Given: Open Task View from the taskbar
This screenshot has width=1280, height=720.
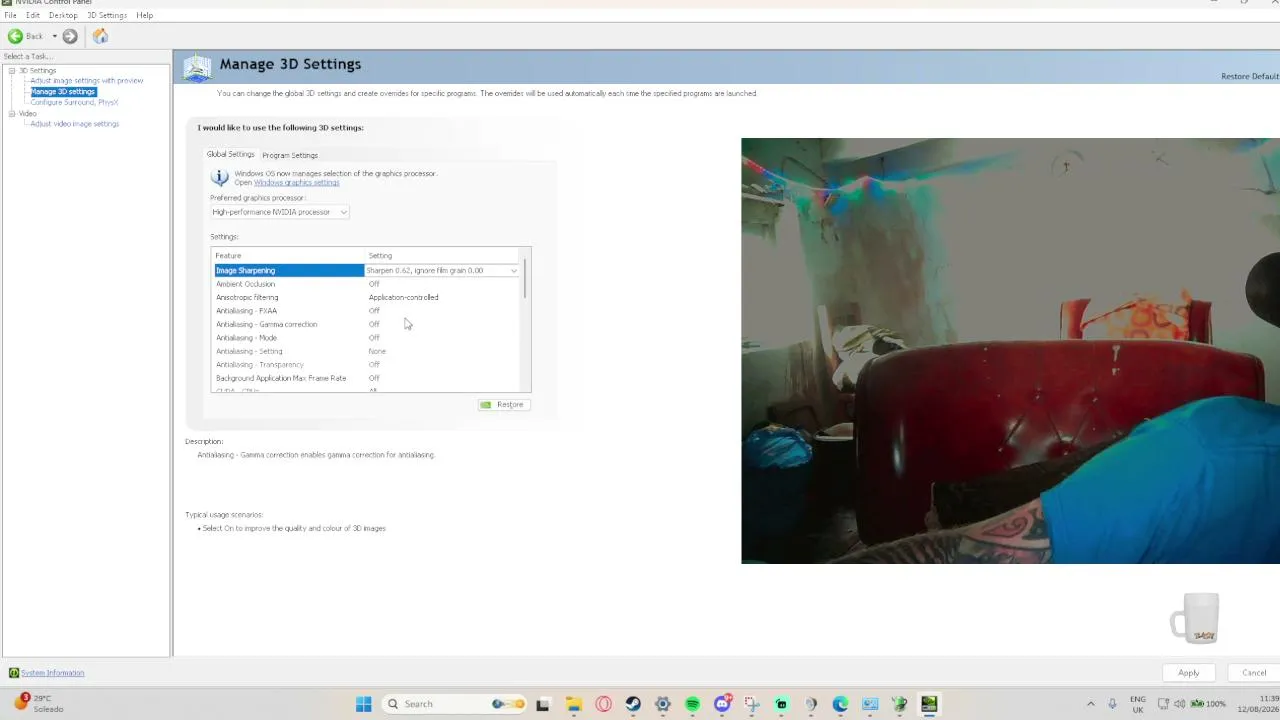Looking at the screenshot, I should [x=543, y=704].
